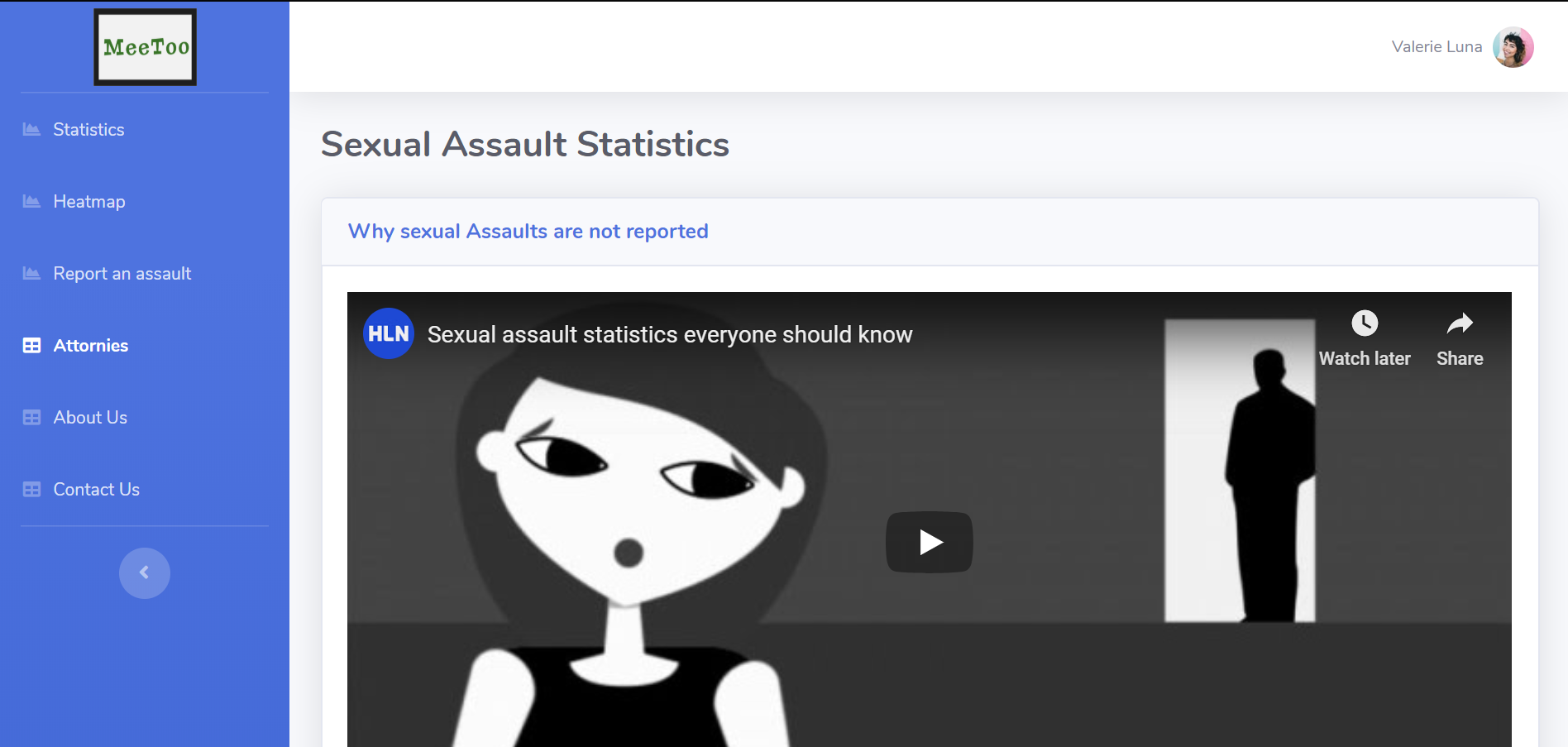Collapse the sidebar with the chevron button
Viewport: 1568px width, 747px height.
point(145,572)
